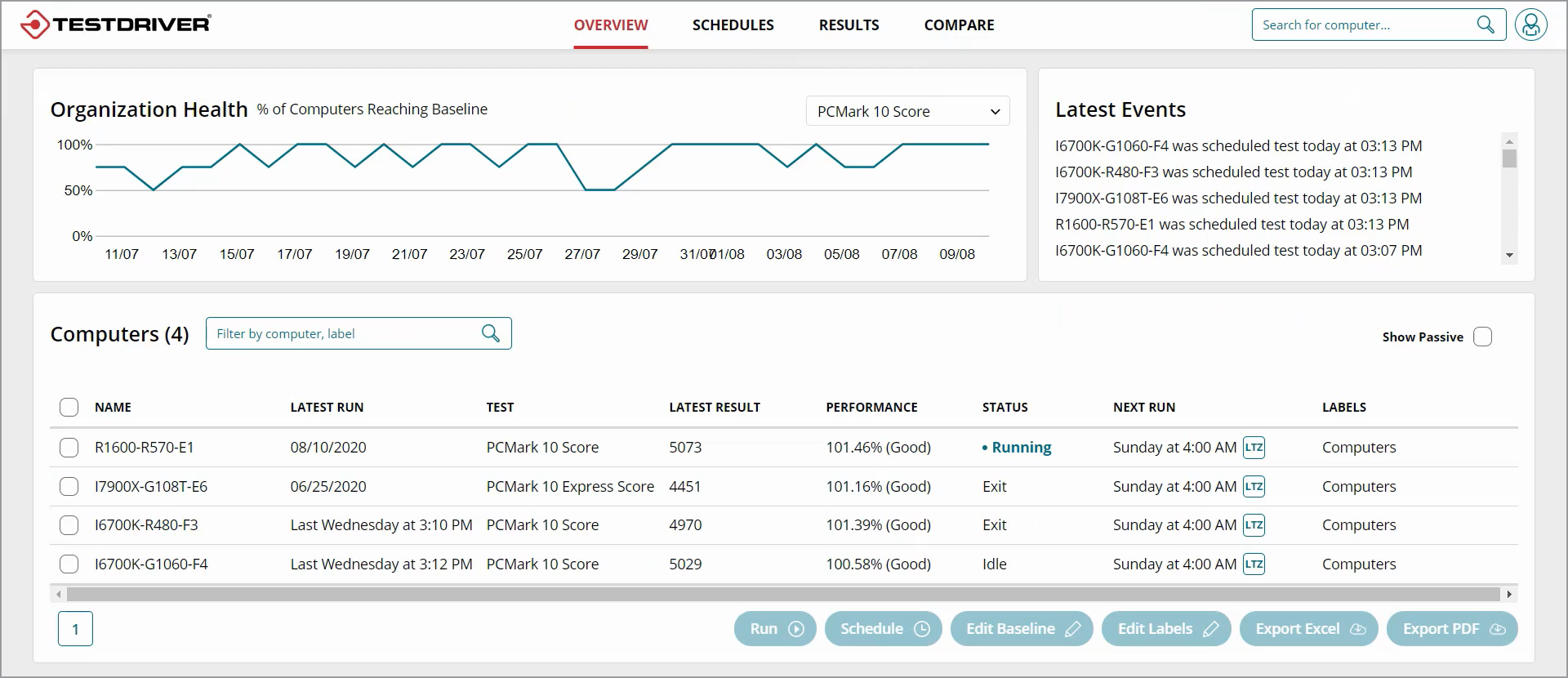Click the Idle status text
This screenshot has height=678, width=1568.
[994, 564]
